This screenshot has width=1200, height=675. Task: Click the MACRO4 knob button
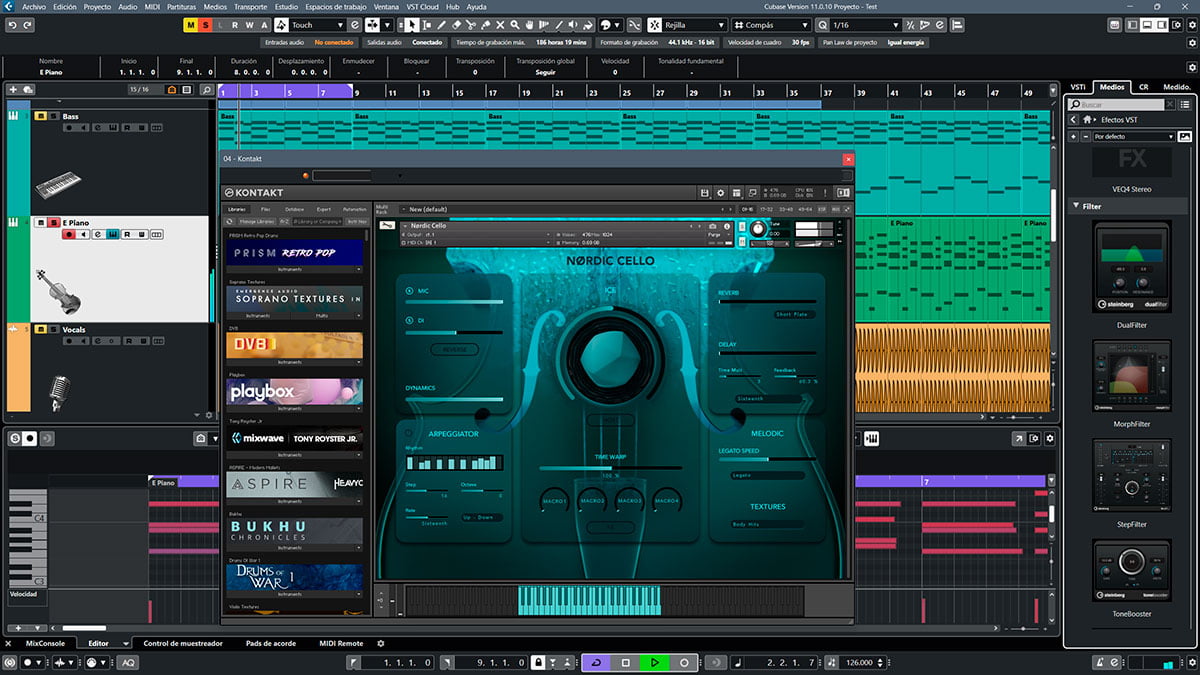pyautogui.click(x=666, y=500)
